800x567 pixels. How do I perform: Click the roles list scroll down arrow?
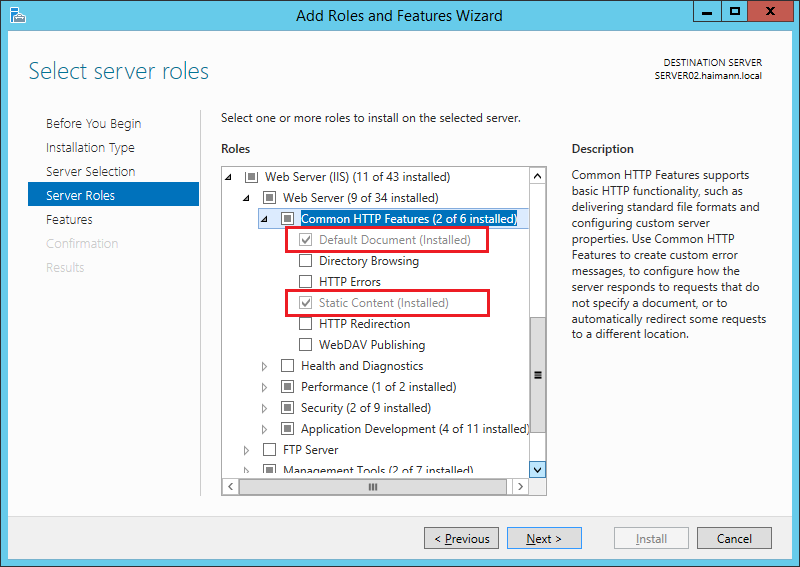537,469
